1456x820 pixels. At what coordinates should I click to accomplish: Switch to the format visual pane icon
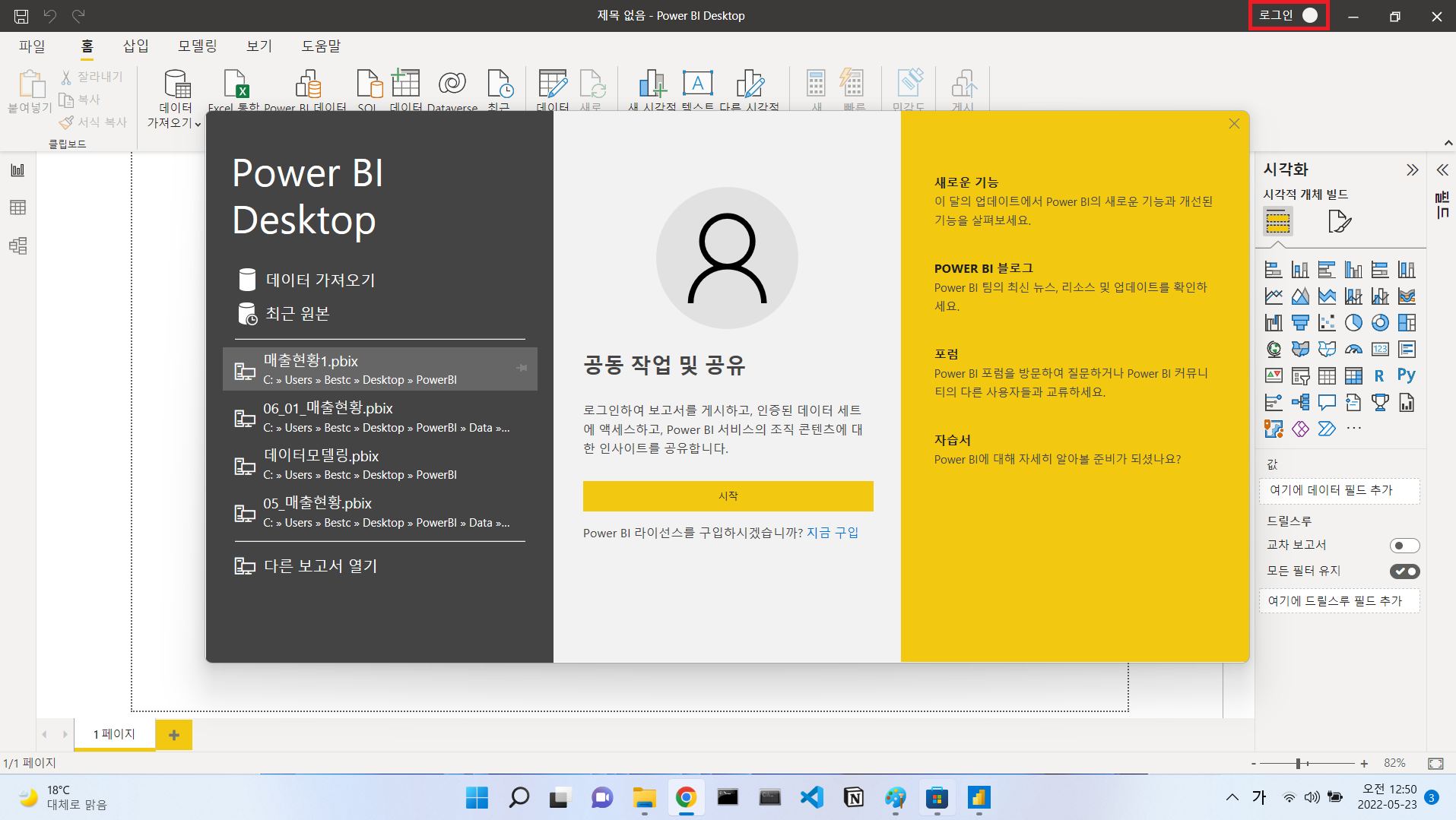(x=1339, y=222)
